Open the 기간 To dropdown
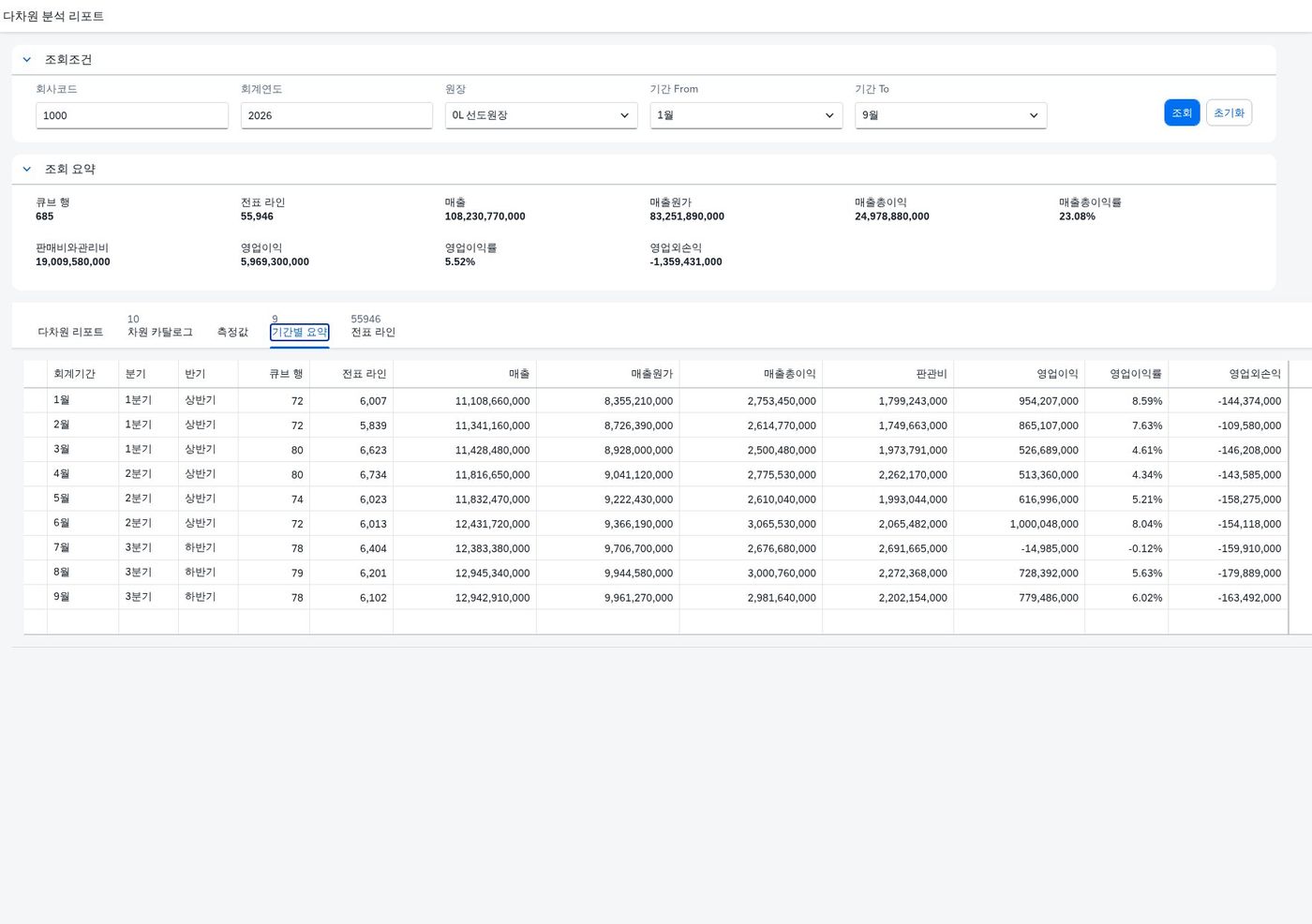1312x924 pixels. click(950, 115)
